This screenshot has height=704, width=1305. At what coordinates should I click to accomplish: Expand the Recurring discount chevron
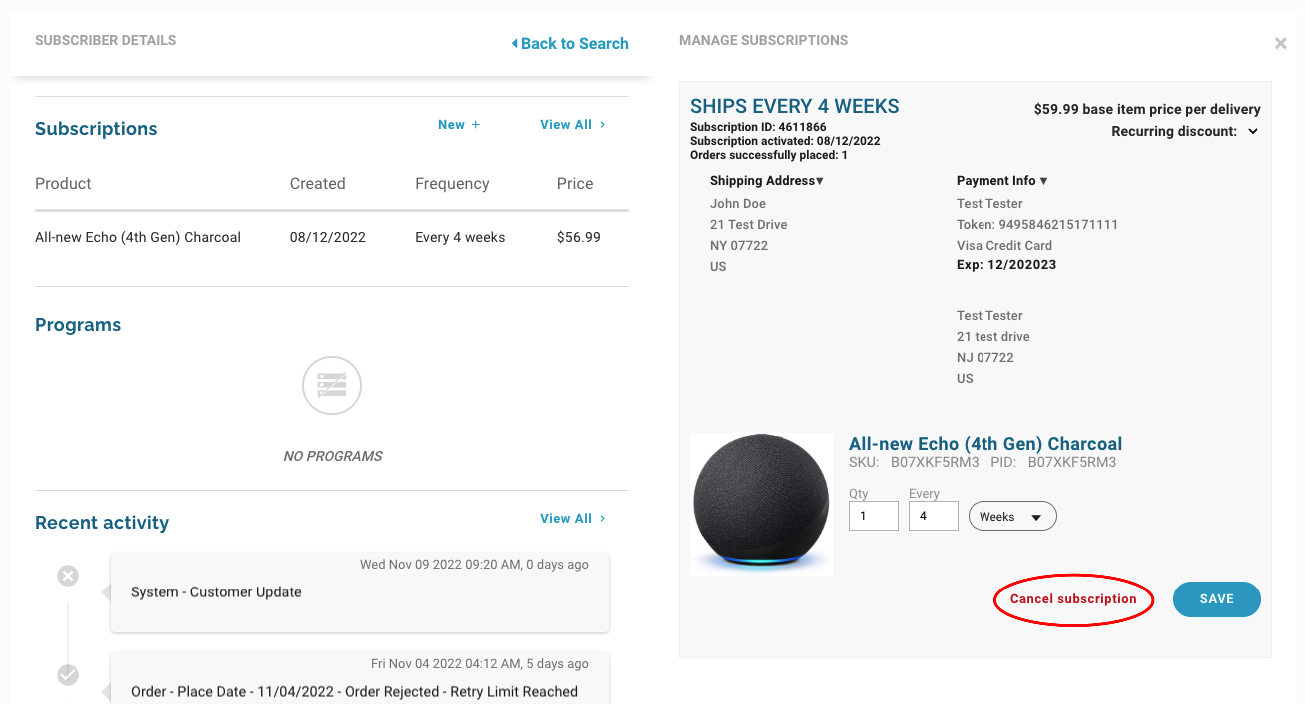pos(1253,132)
